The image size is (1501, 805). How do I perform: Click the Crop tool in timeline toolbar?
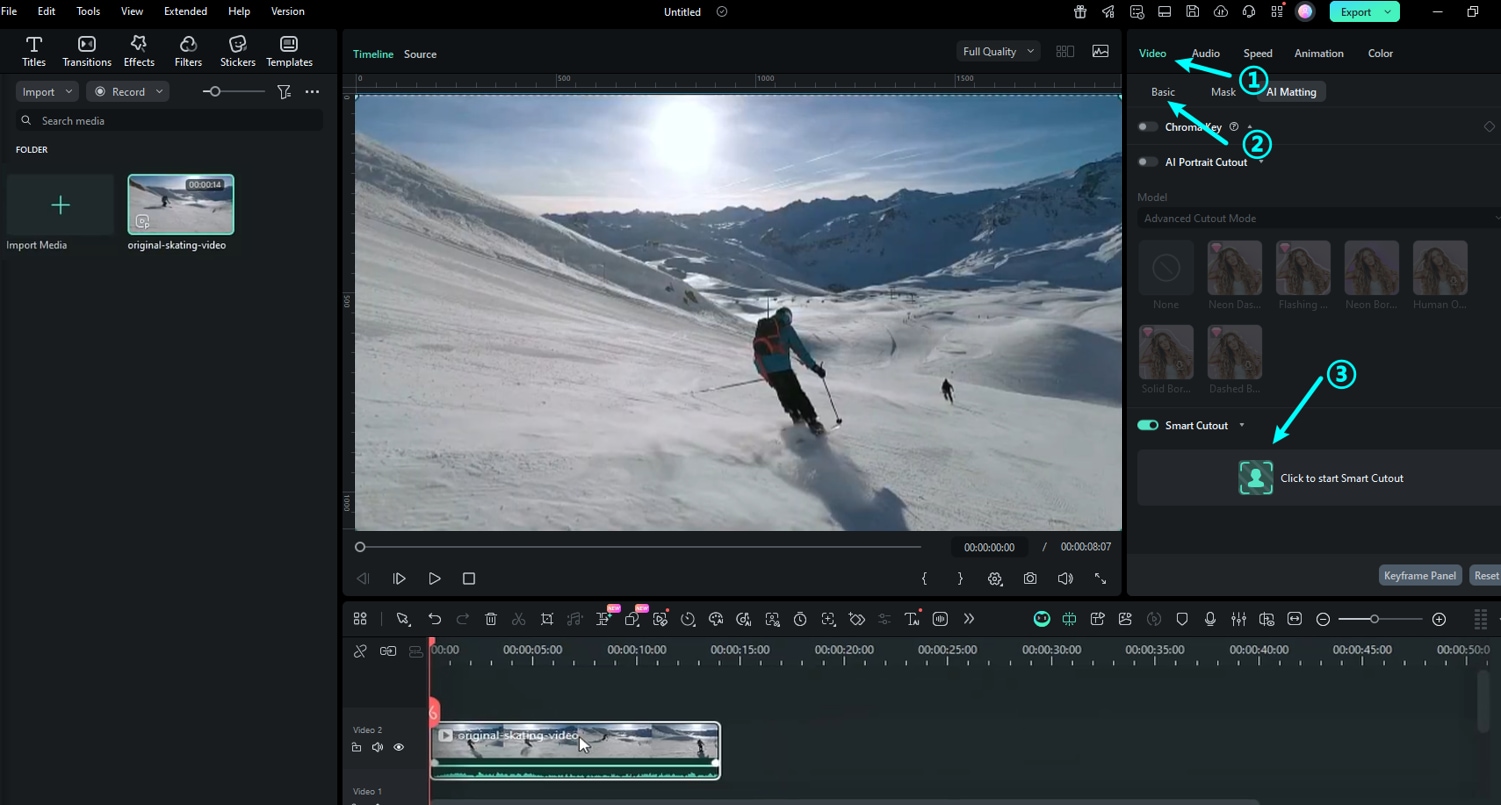point(547,619)
